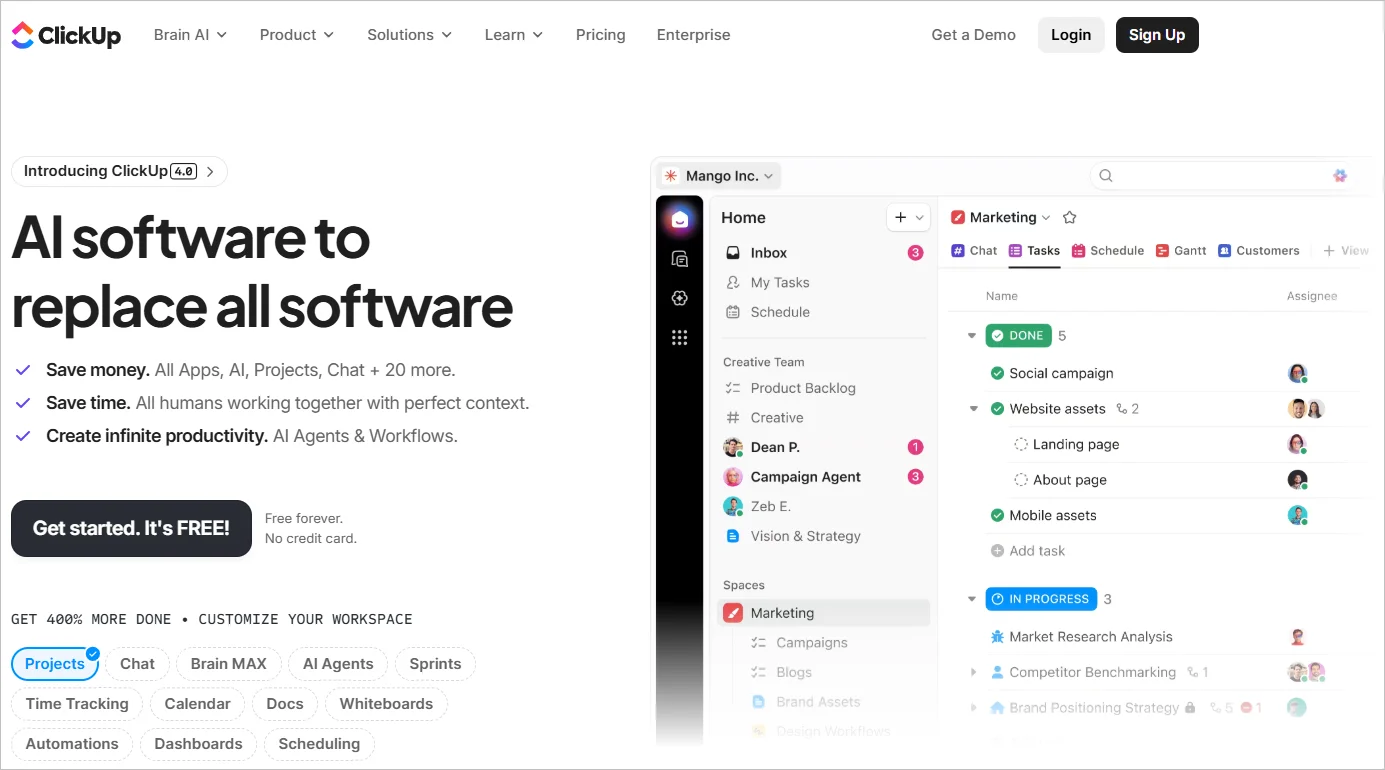Collapse the DONE task group
Viewport: 1385px width, 770px height.
971,335
